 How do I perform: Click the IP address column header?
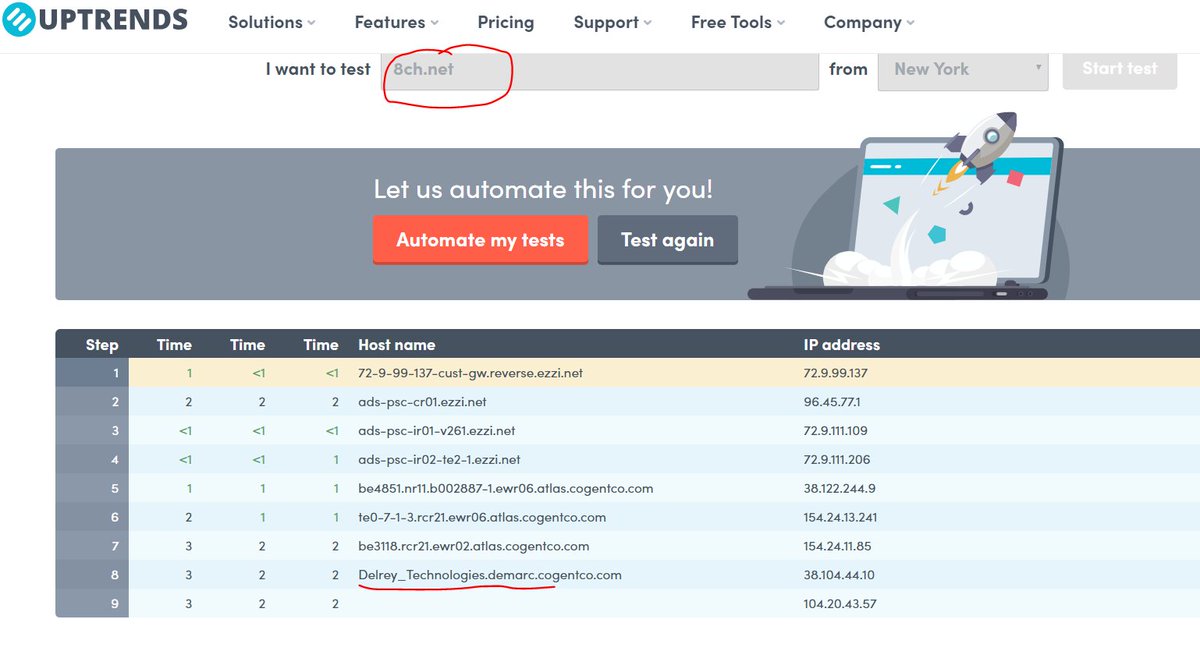pyautogui.click(x=842, y=345)
